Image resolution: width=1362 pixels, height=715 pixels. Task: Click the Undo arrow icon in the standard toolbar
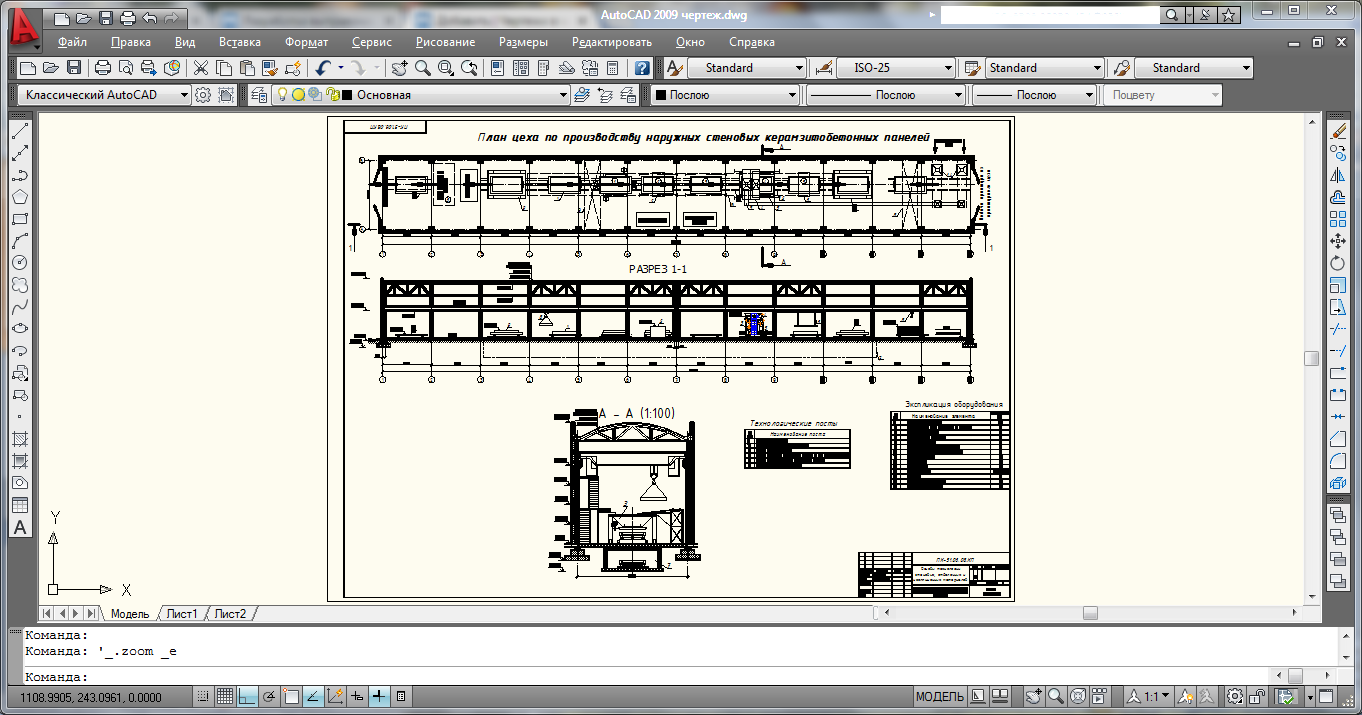click(x=323, y=68)
